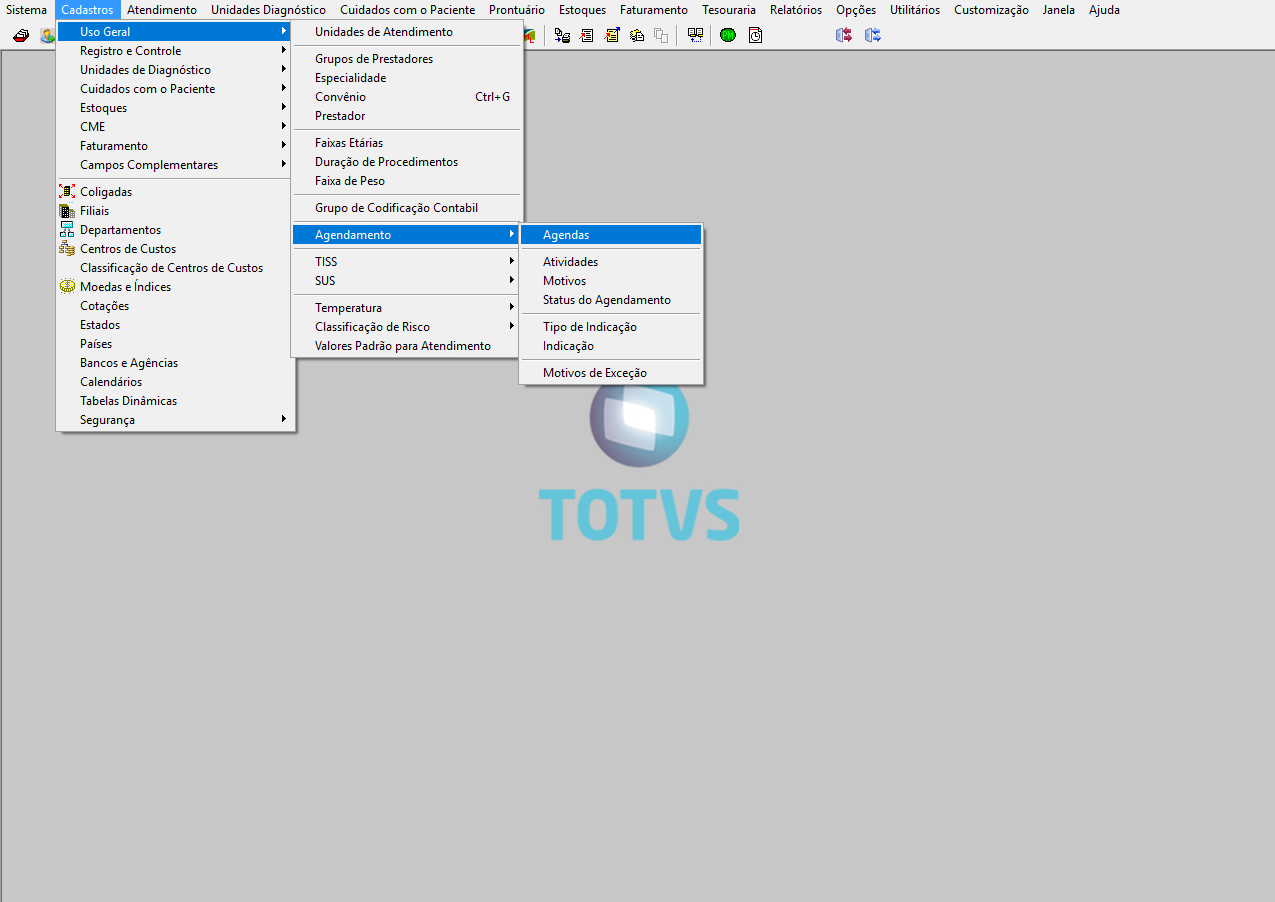Image resolution: width=1275 pixels, height=902 pixels.
Task: Click the clock document toolbar icon
Action: click(x=756, y=35)
